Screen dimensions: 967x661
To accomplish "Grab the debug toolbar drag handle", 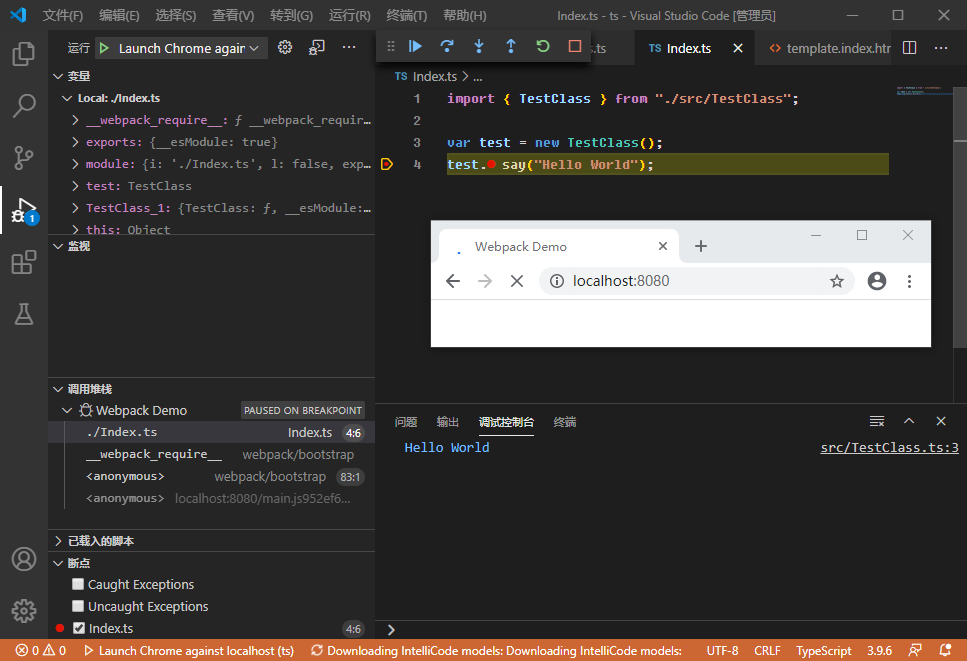I will [390, 46].
